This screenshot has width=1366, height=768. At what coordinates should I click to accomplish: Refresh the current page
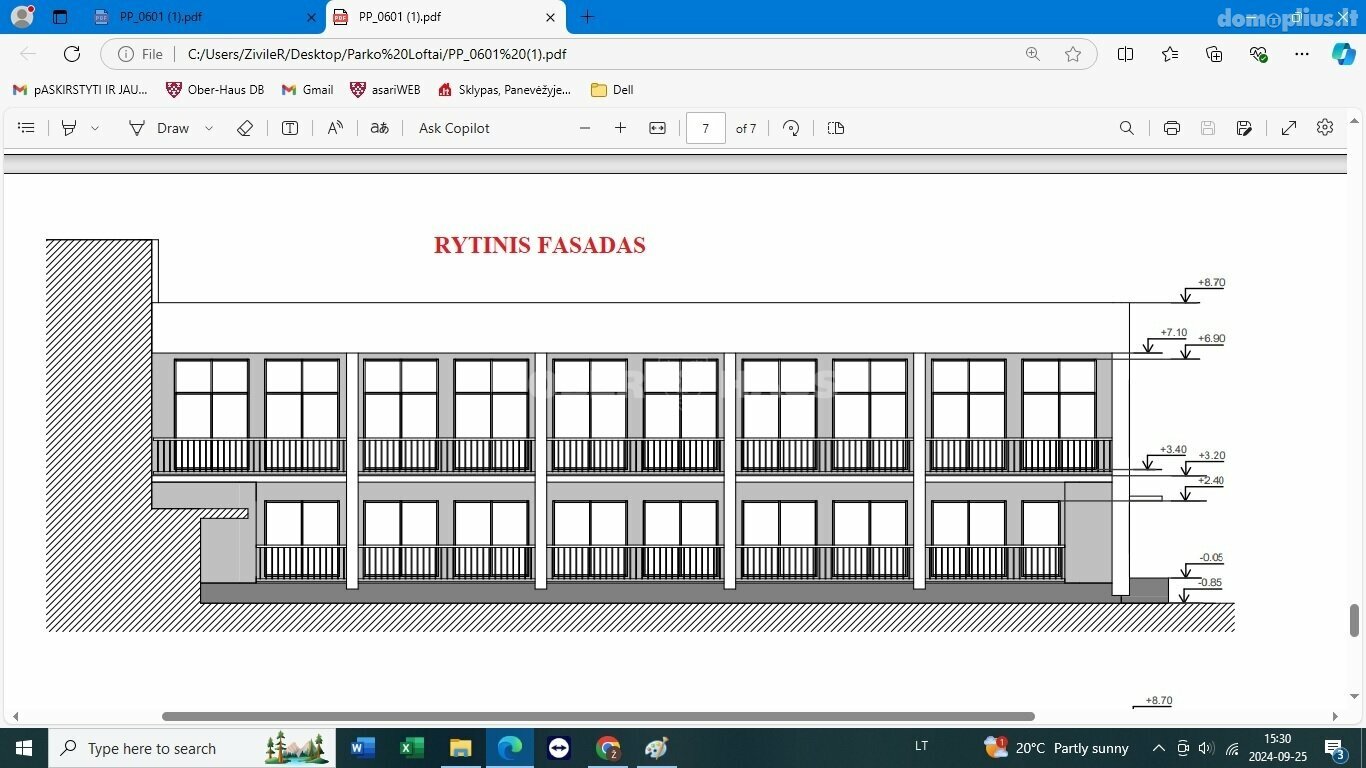click(72, 54)
